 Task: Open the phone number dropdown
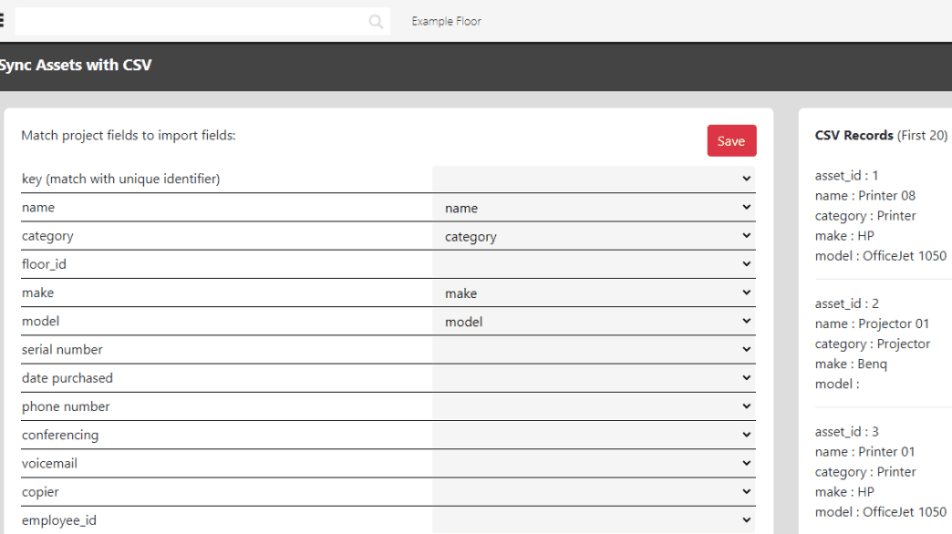click(594, 407)
